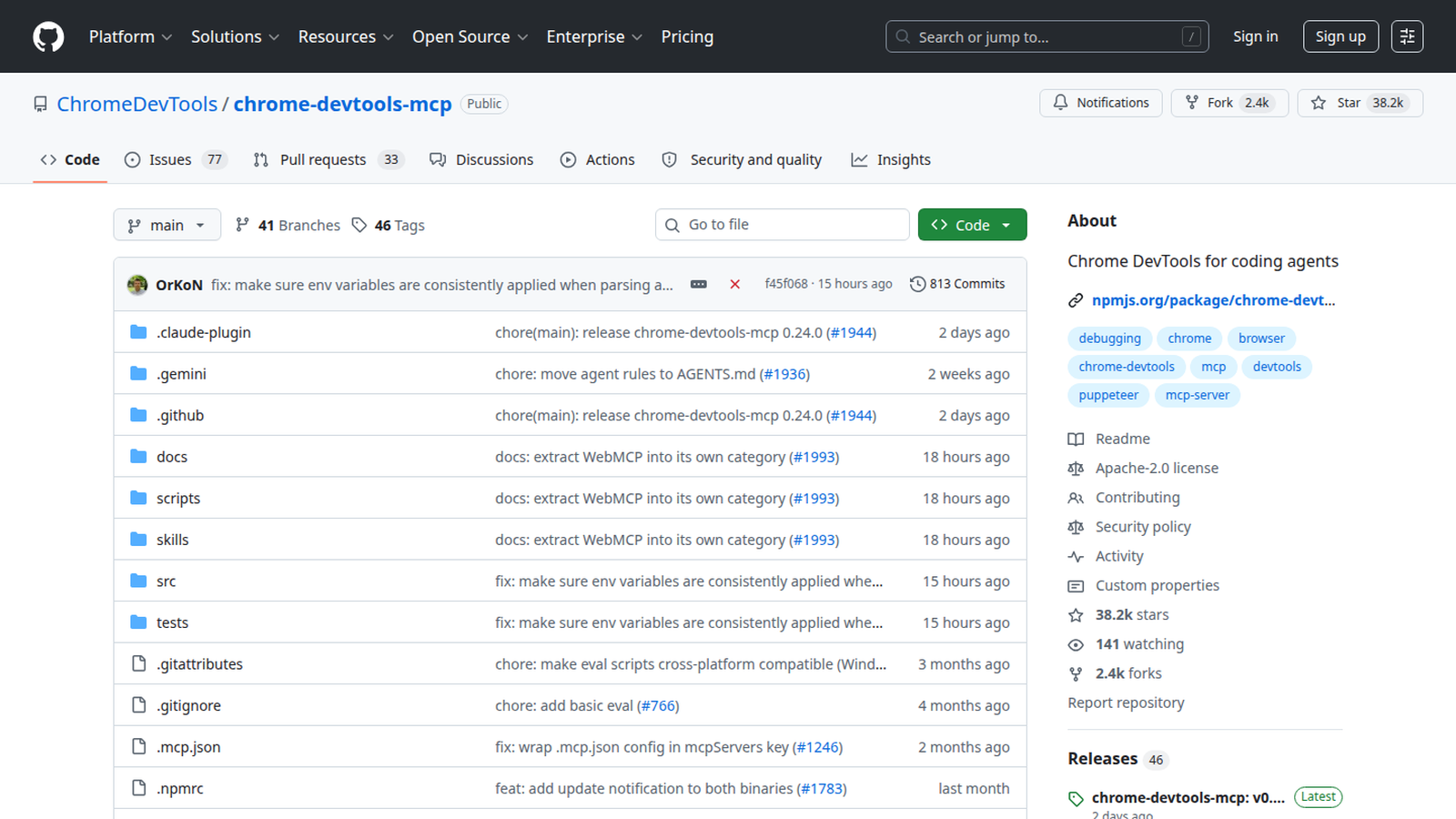
Task: Click the watching eye icon
Action: 1076,644
